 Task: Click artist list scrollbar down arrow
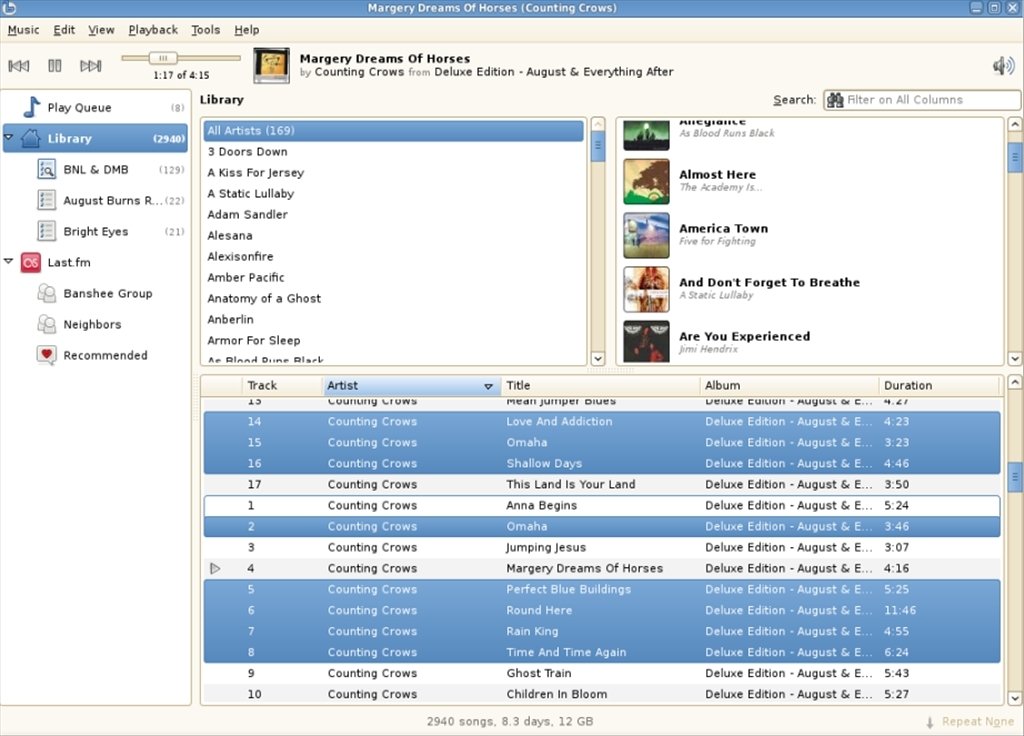(x=598, y=358)
